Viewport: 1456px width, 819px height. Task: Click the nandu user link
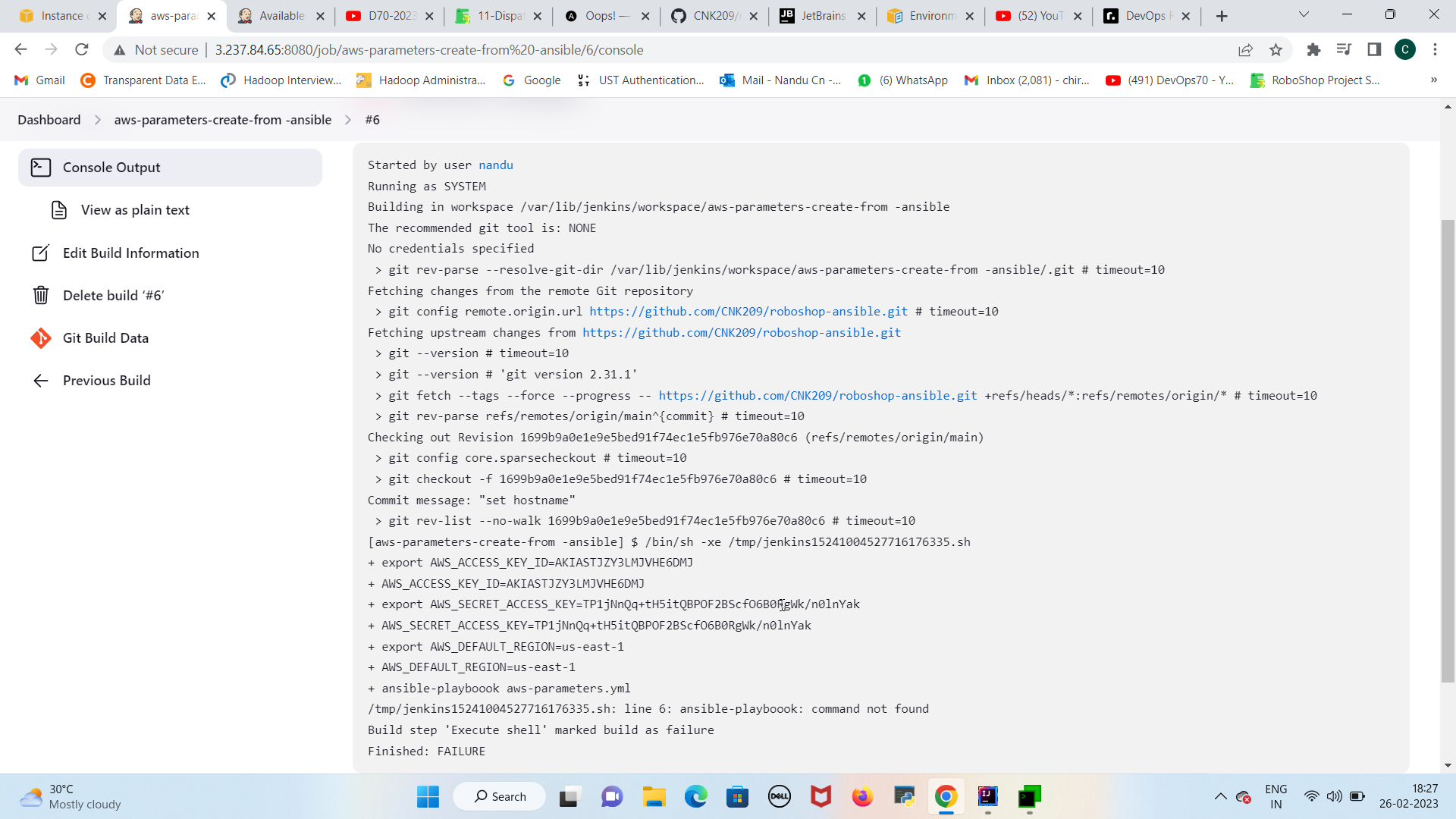pyautogui.click(x=496, y=165)
